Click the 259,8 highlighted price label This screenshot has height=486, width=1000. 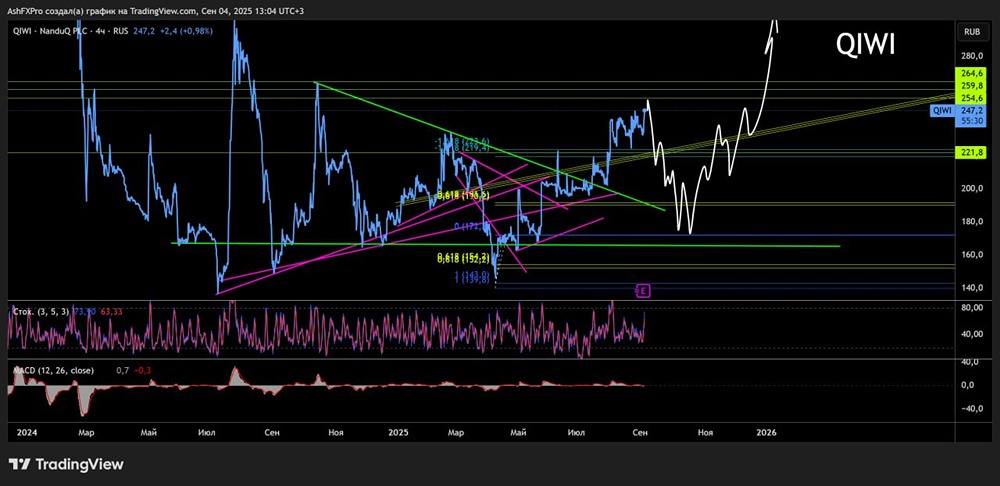click(970, 85)
